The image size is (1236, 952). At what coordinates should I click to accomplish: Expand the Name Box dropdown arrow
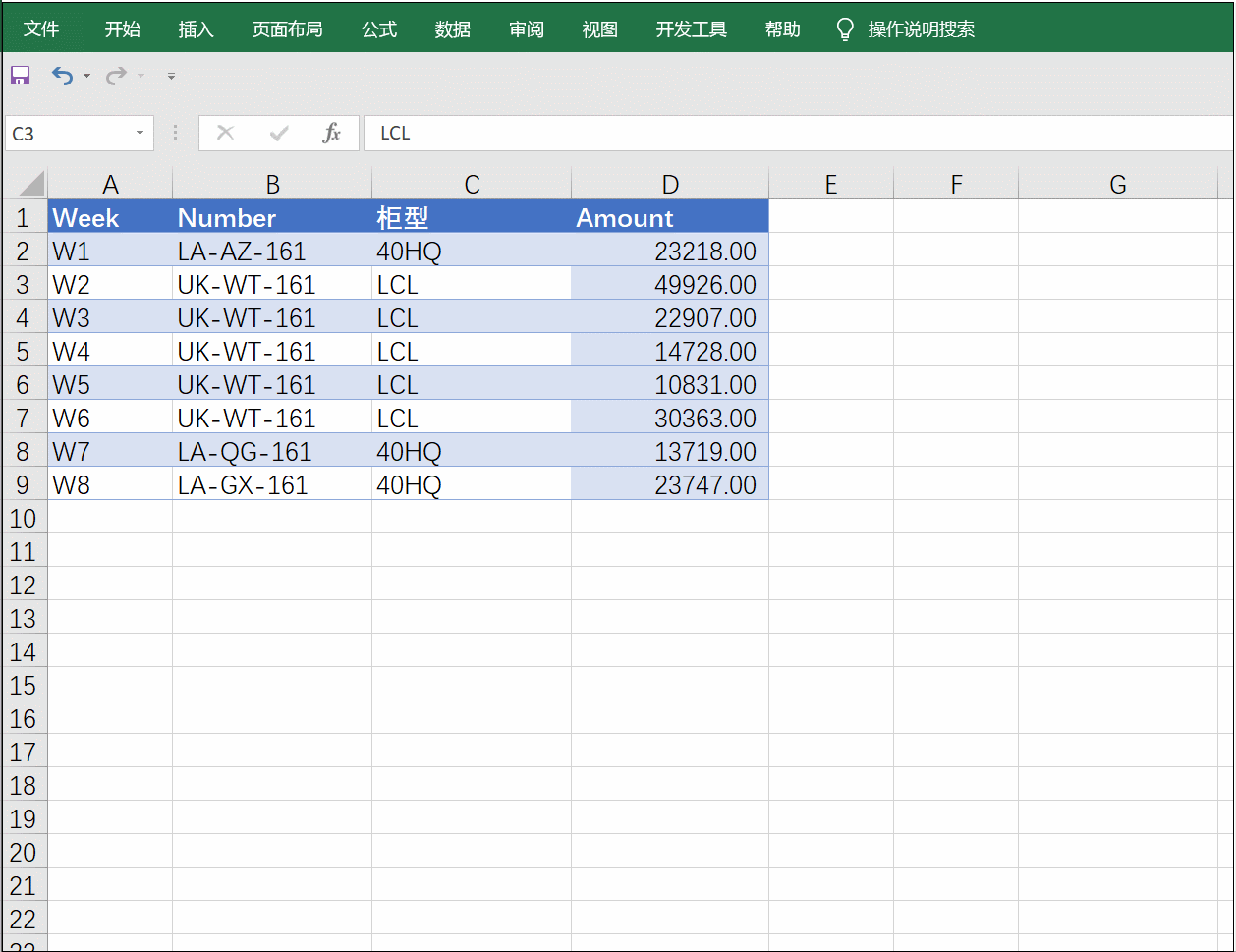point(140,133)
